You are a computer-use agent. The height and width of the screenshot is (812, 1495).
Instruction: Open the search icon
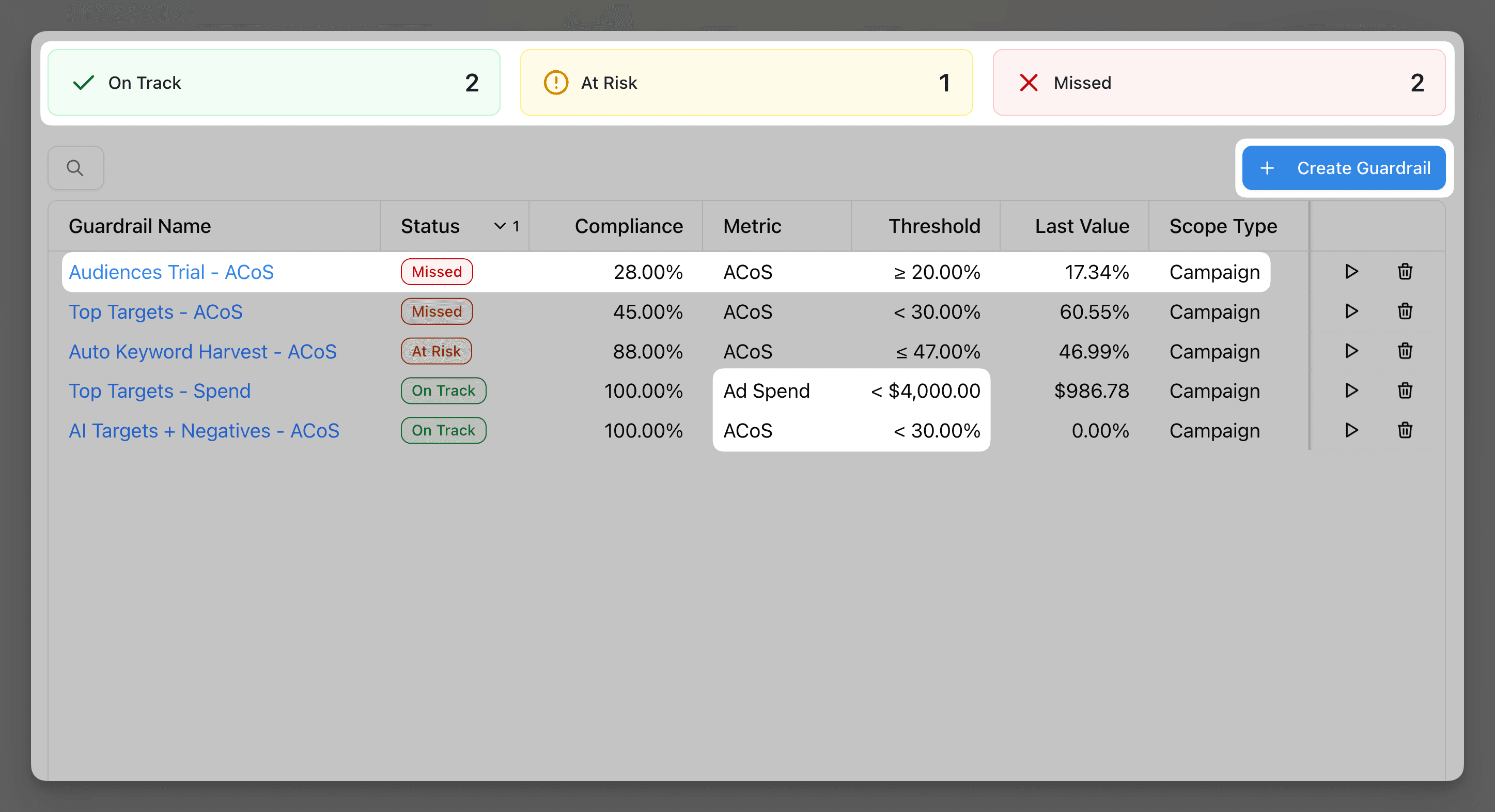pyautogui.click(x=75, y=168)
